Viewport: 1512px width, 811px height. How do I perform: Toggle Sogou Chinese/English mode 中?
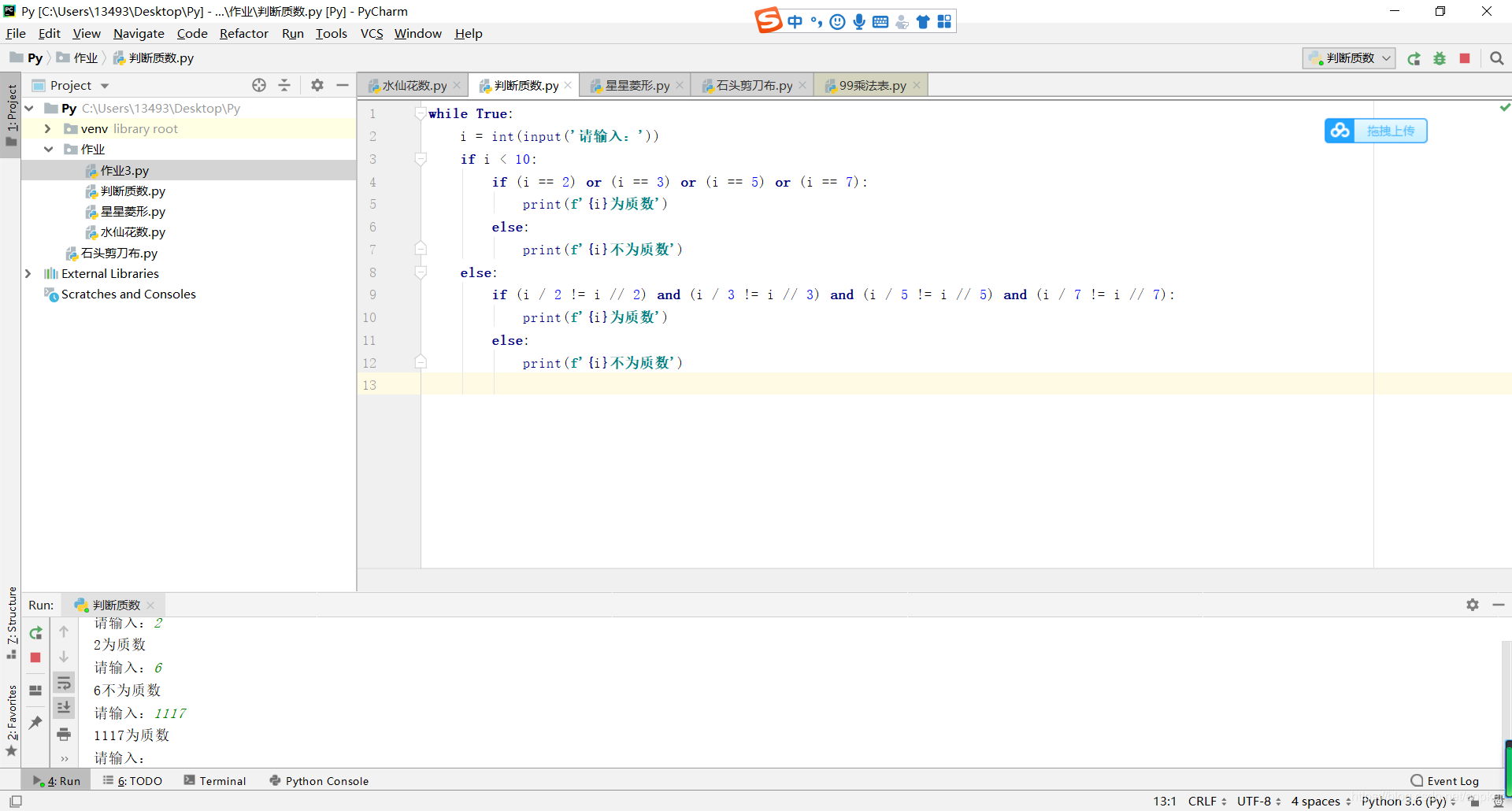(795, 21)
